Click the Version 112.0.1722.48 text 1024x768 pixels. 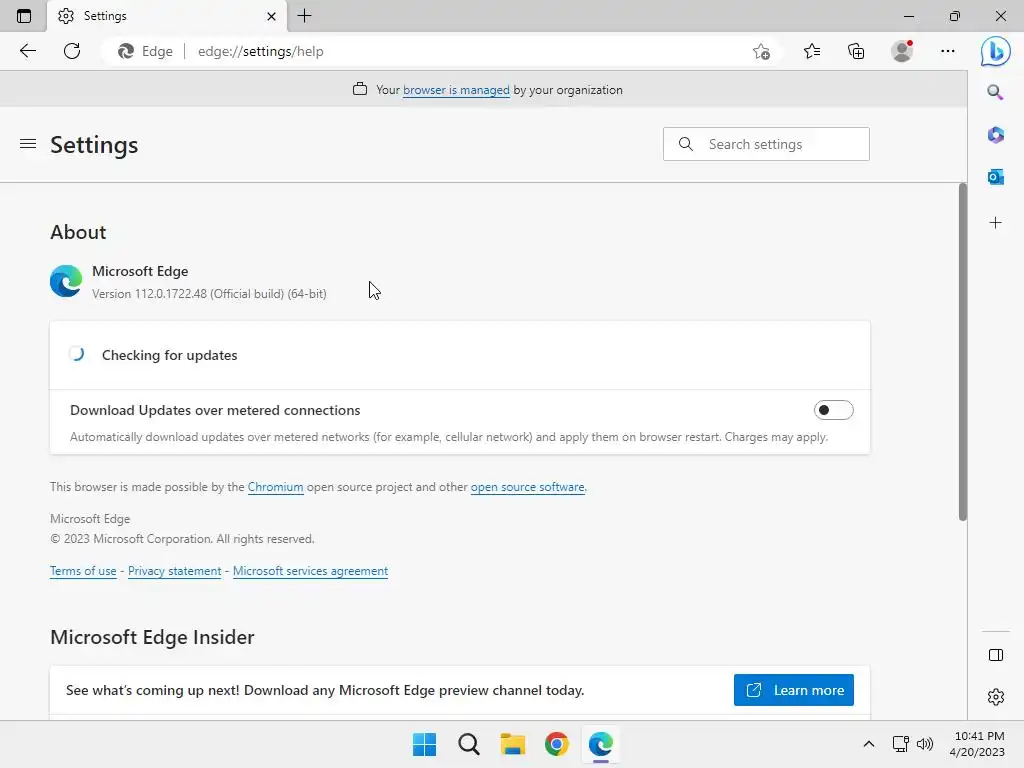209,294
